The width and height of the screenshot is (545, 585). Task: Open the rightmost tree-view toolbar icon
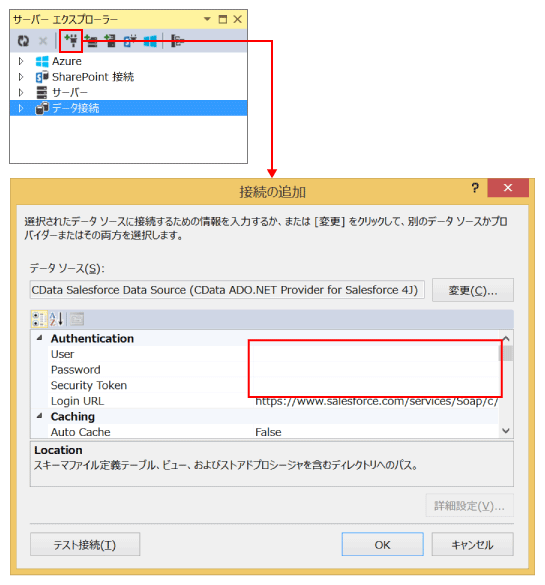(177, 41)
